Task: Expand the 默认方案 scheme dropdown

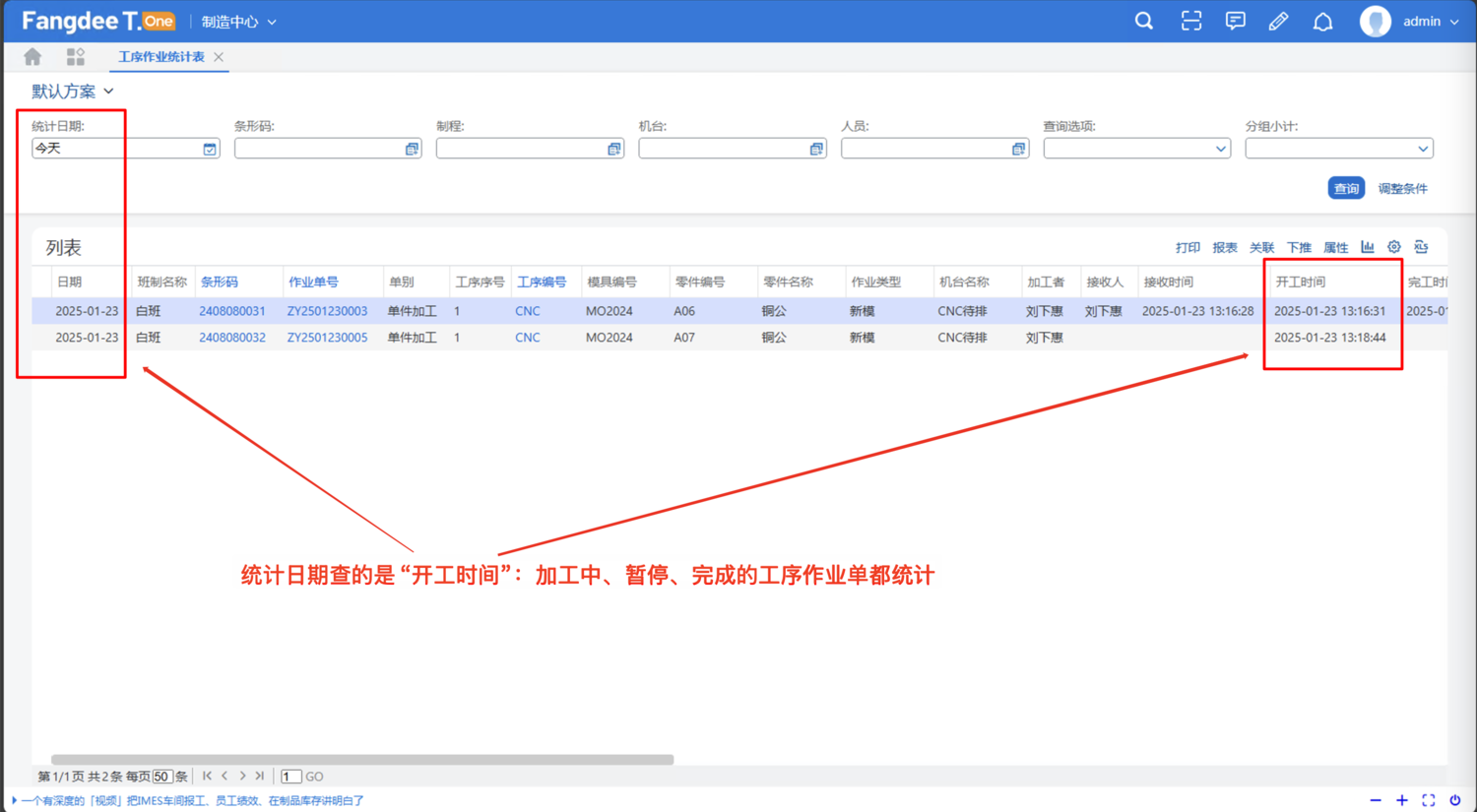Action: coord(73,92)
